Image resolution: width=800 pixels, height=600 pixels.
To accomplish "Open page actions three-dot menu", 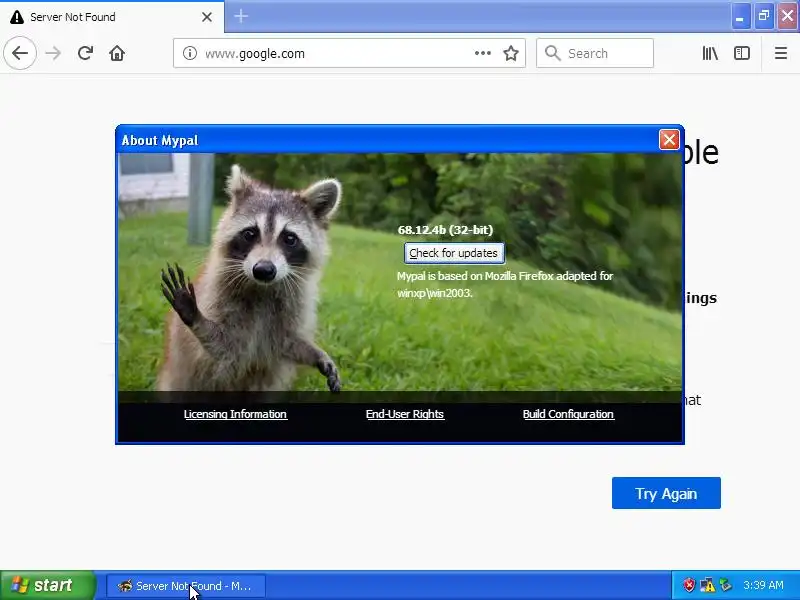I will [483, 53].
